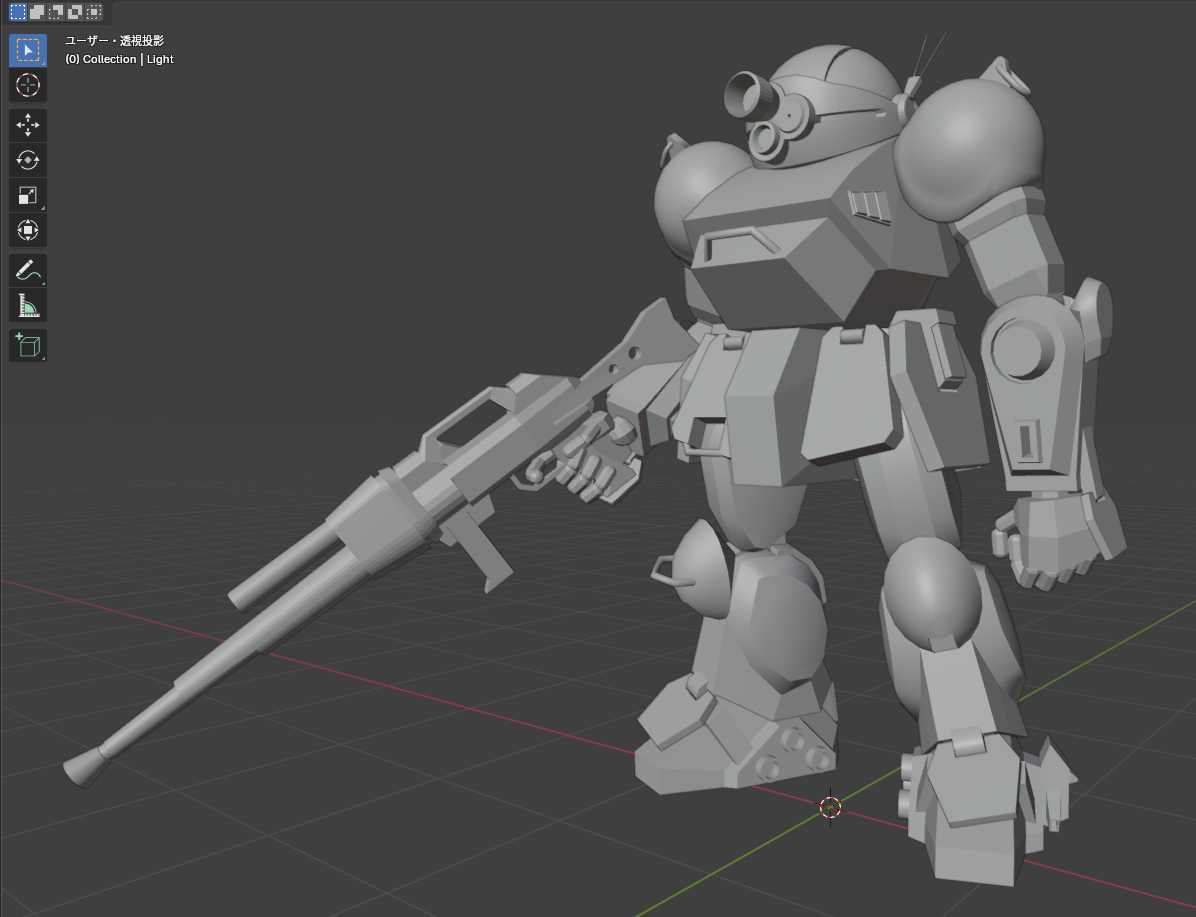Click the (0) Collection | Light text
1196x917 pixels.
(120, 59)
